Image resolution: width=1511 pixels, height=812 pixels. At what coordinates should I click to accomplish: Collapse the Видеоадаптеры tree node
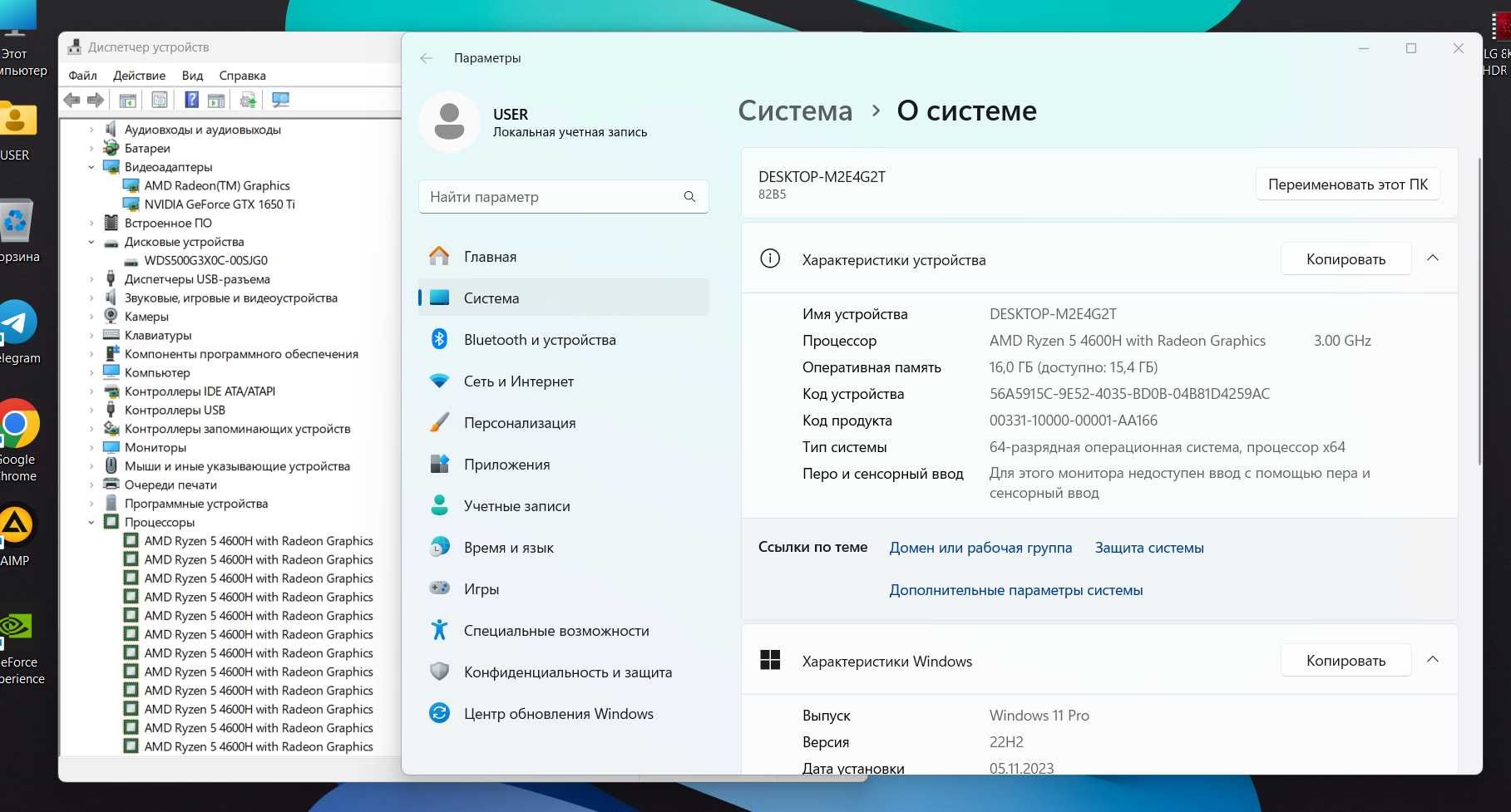pos(91,167)
